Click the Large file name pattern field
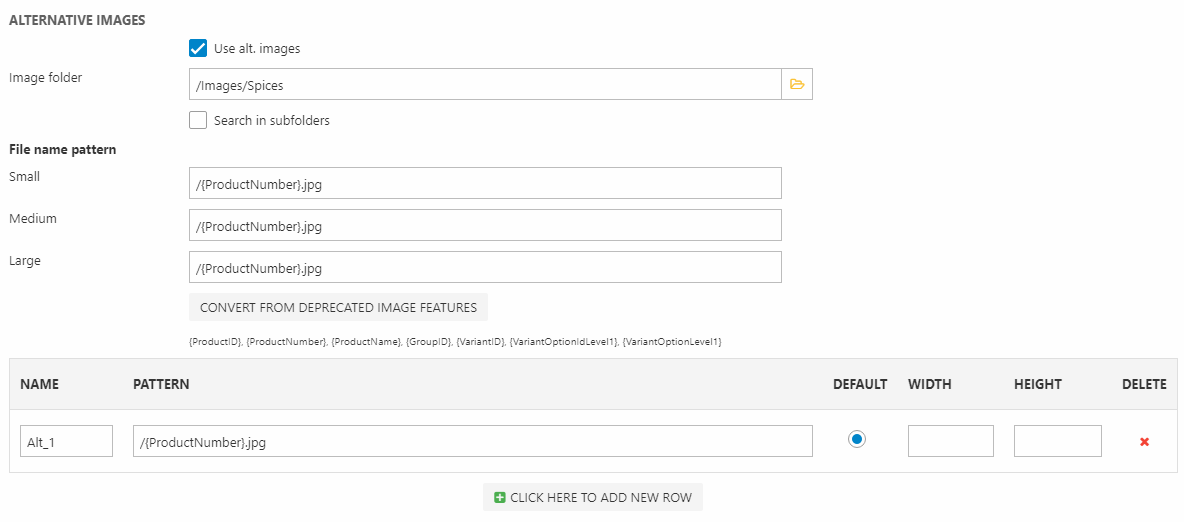Screen dimensions: 1184x522 (484, 267)
